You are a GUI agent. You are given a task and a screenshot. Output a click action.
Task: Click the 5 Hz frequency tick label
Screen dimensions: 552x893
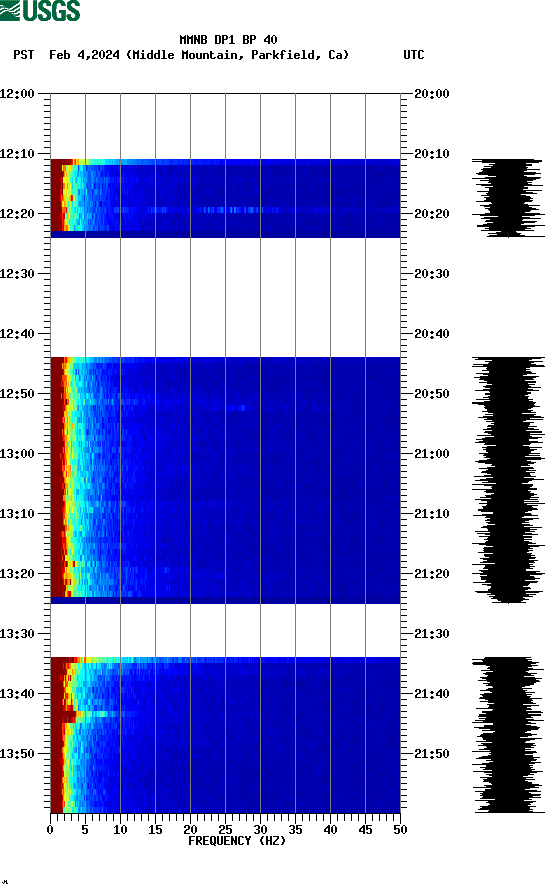pyautogui.click(x=85, y=830)
